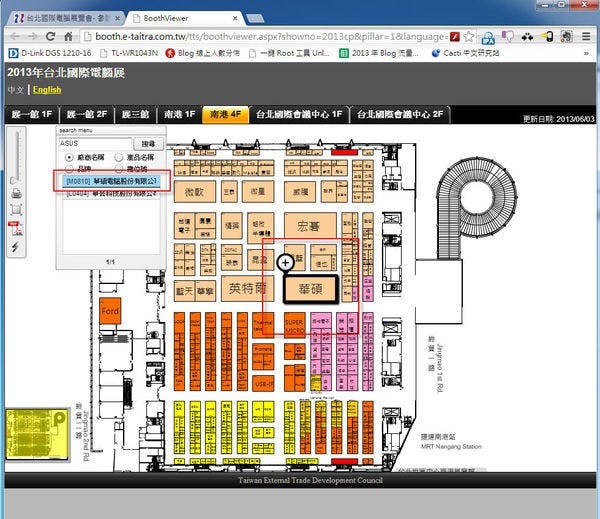Select the 廠商名稱 radio button

tap(69, 157)
